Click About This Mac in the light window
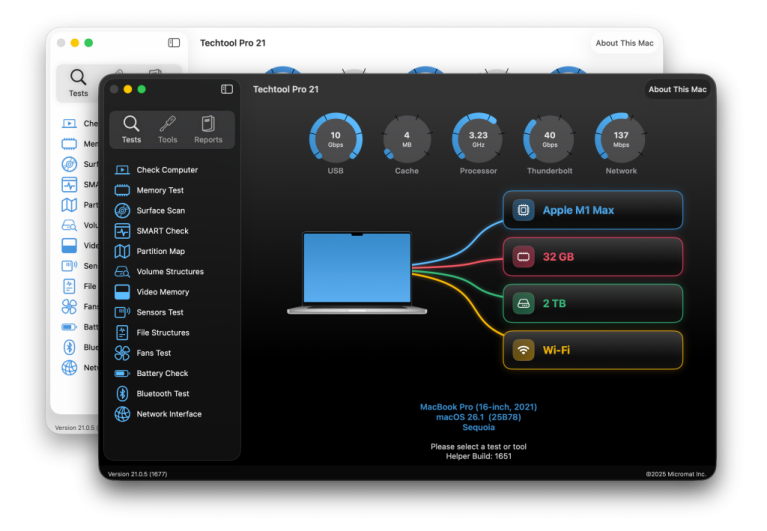The height and width of the screenshot is (531, 767). click(624, 43)
